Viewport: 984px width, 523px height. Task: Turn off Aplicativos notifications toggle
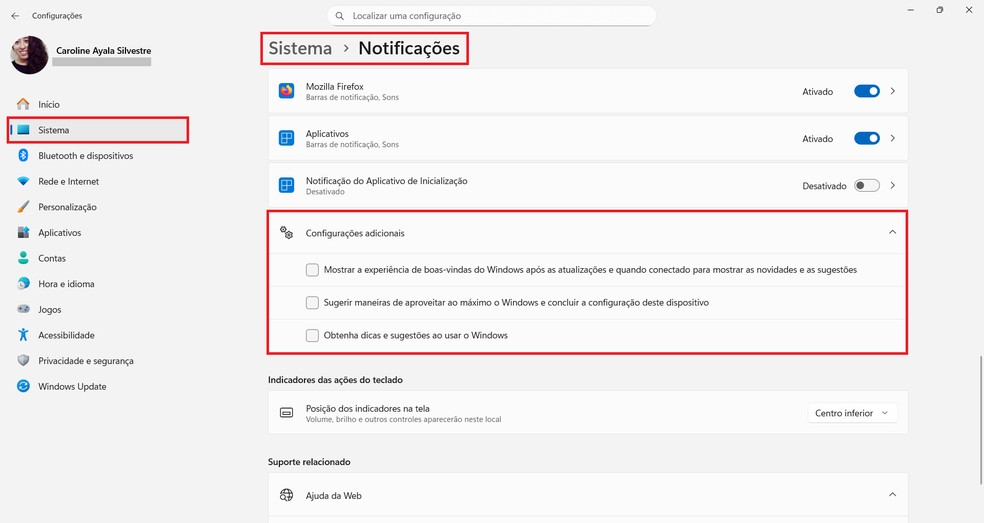(867, 138)
